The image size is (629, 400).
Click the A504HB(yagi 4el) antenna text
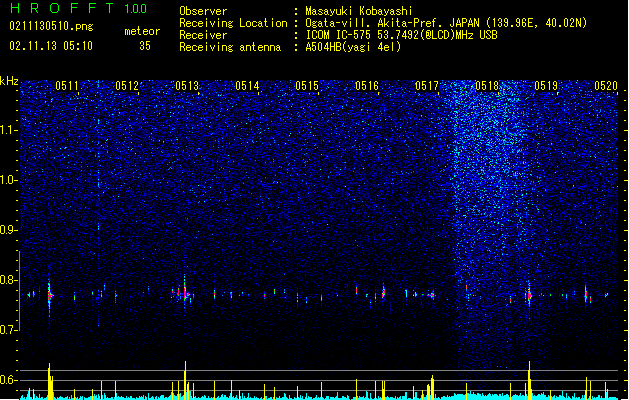click(353, 47)
